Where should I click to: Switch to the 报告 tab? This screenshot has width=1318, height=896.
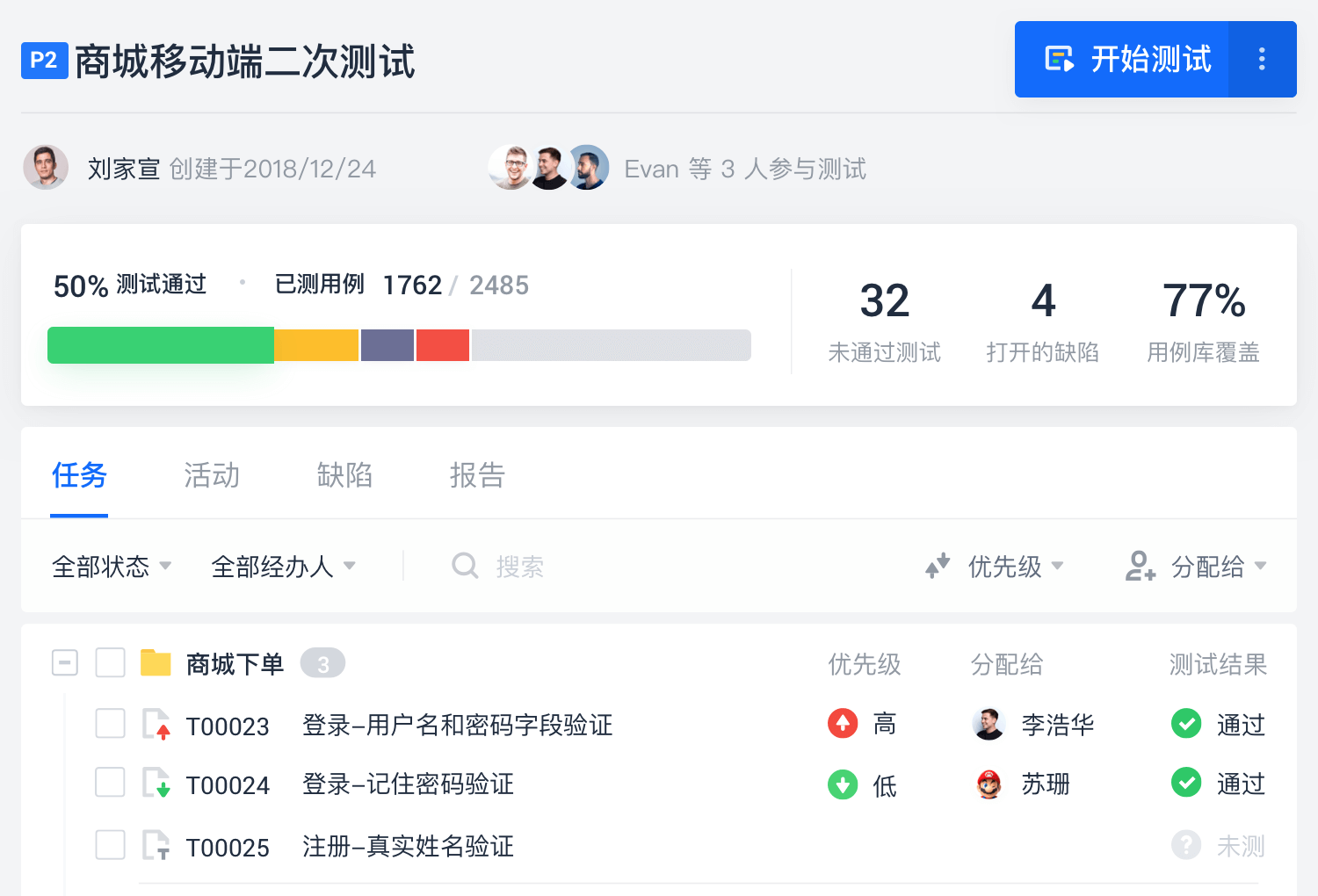[x=477, y=475]
